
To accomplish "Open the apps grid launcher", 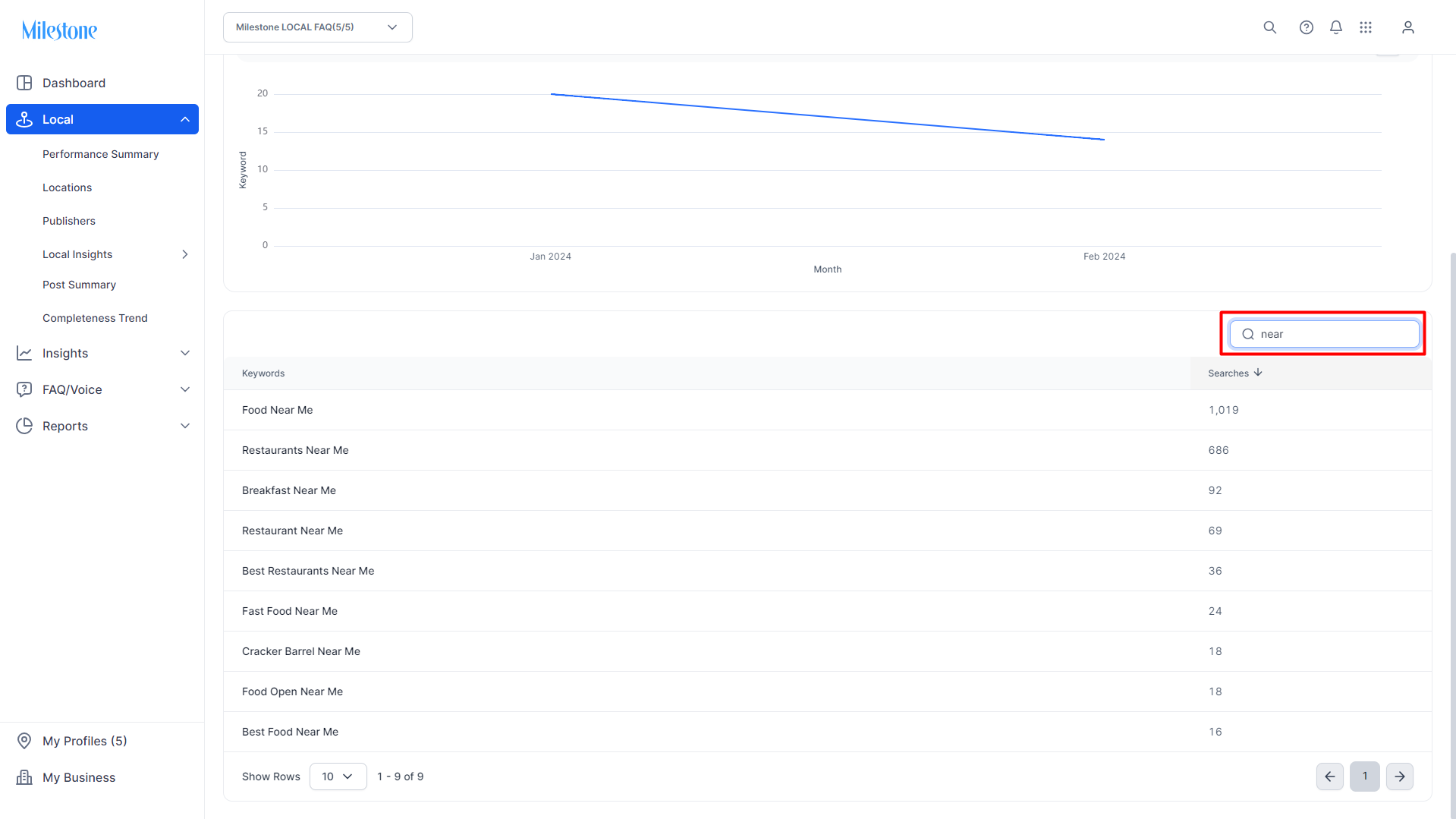I will (1366, 27).
